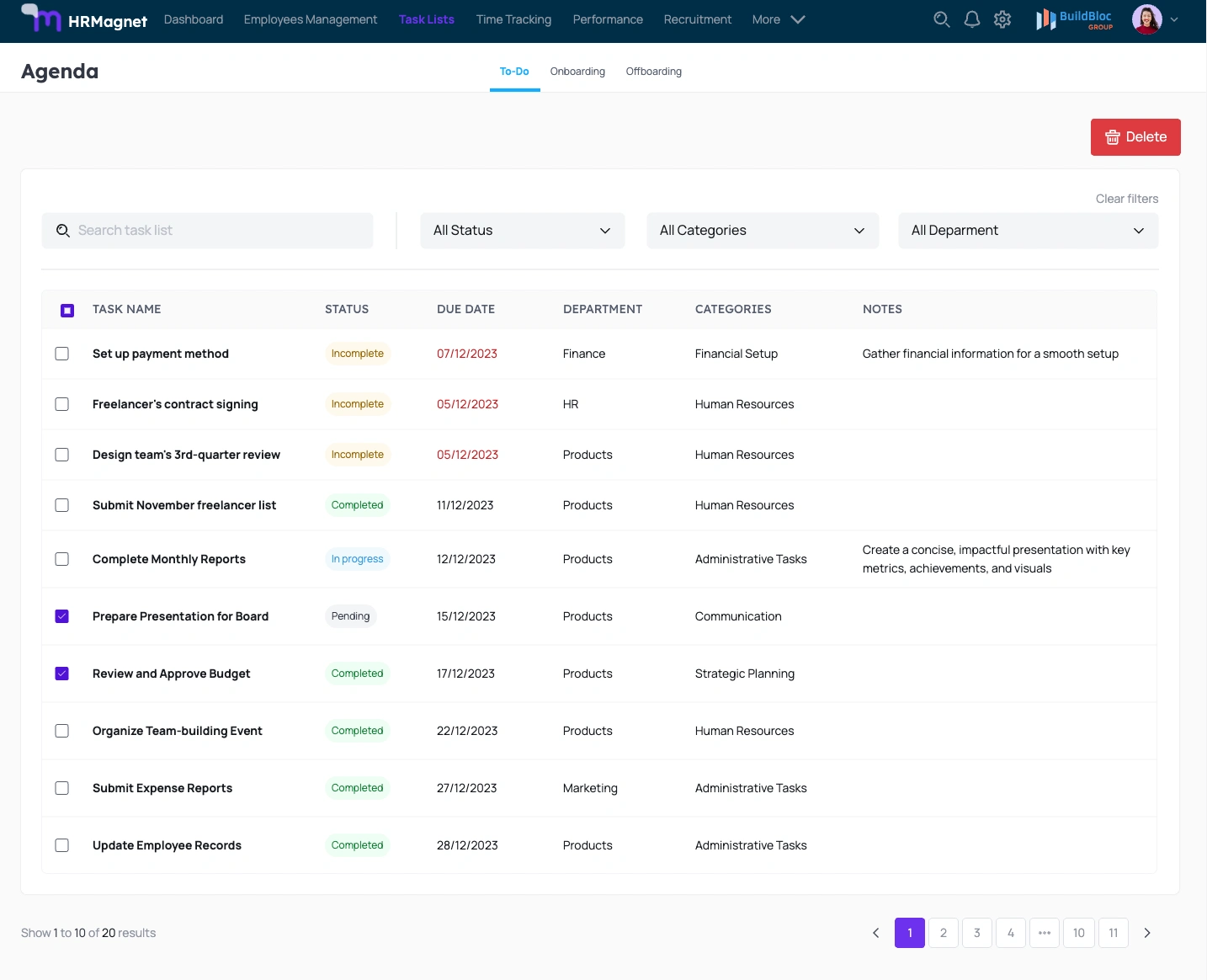Screen dimensions: 1207x980
Task: Go to previous page arrow
Action: [876, 933]
